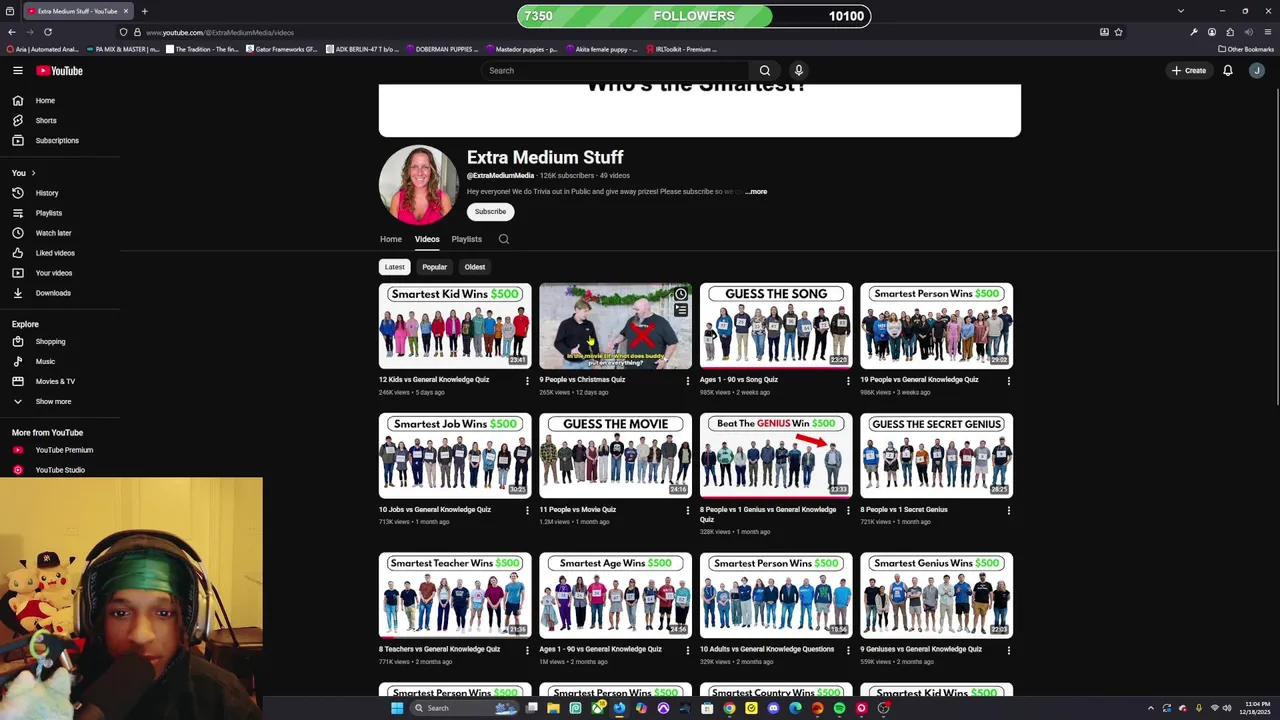Subscribe to Extra Medium Stuff
Screen dimensions: 1280x720
(490, 211)
